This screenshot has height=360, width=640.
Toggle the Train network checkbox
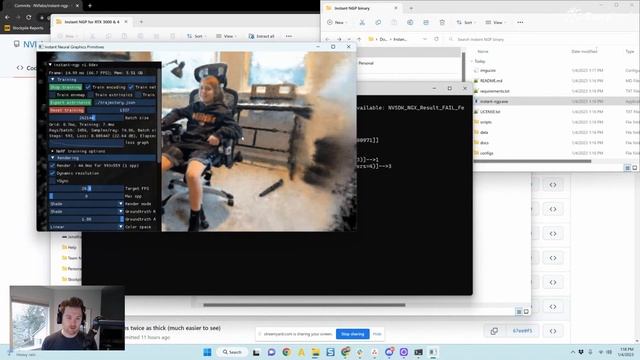131,87
